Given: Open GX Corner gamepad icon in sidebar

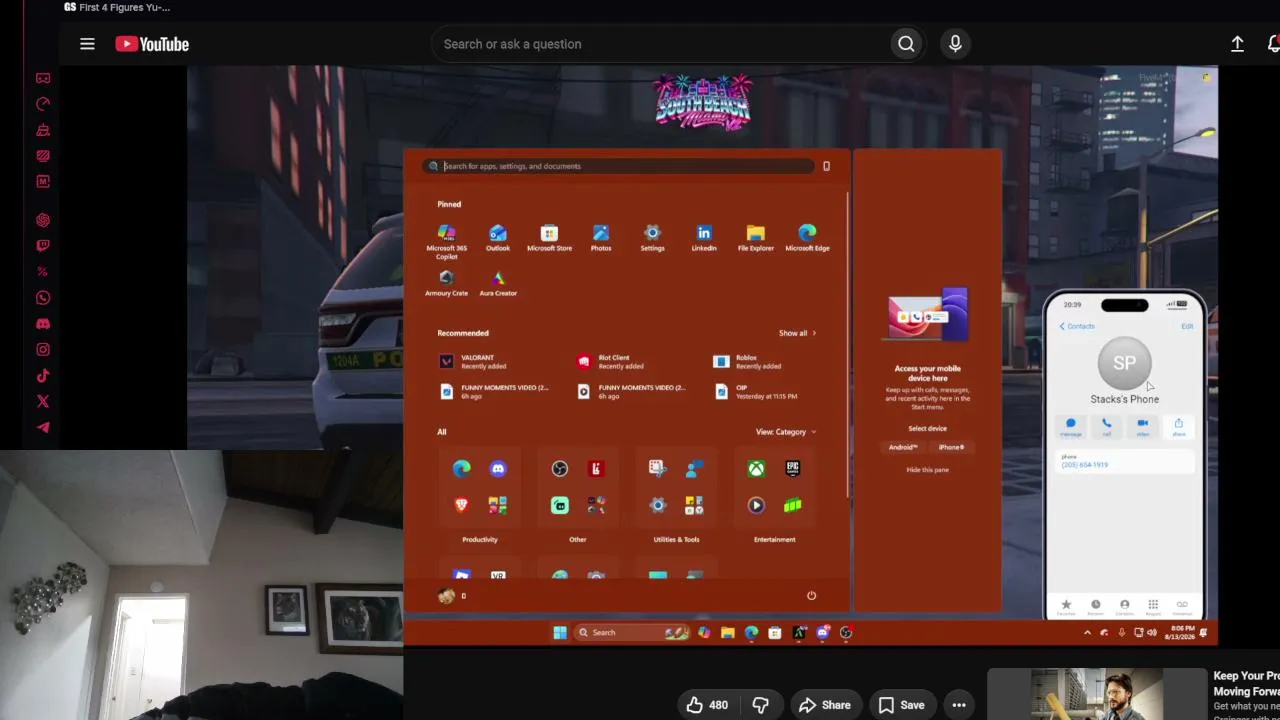Looking at the screenshot, I should [43, 78].
